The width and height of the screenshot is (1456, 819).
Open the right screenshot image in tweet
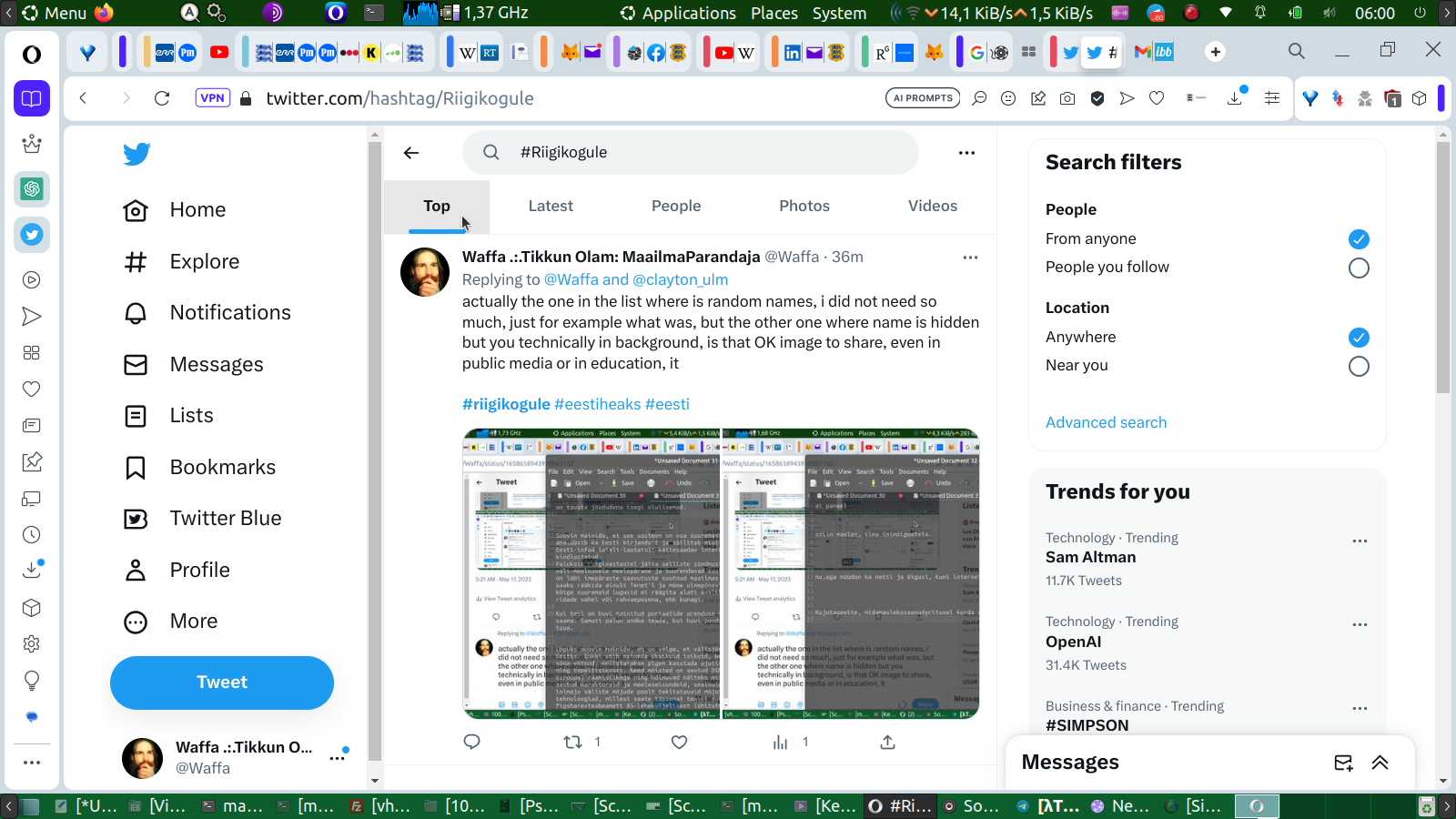tap(851, 574)
